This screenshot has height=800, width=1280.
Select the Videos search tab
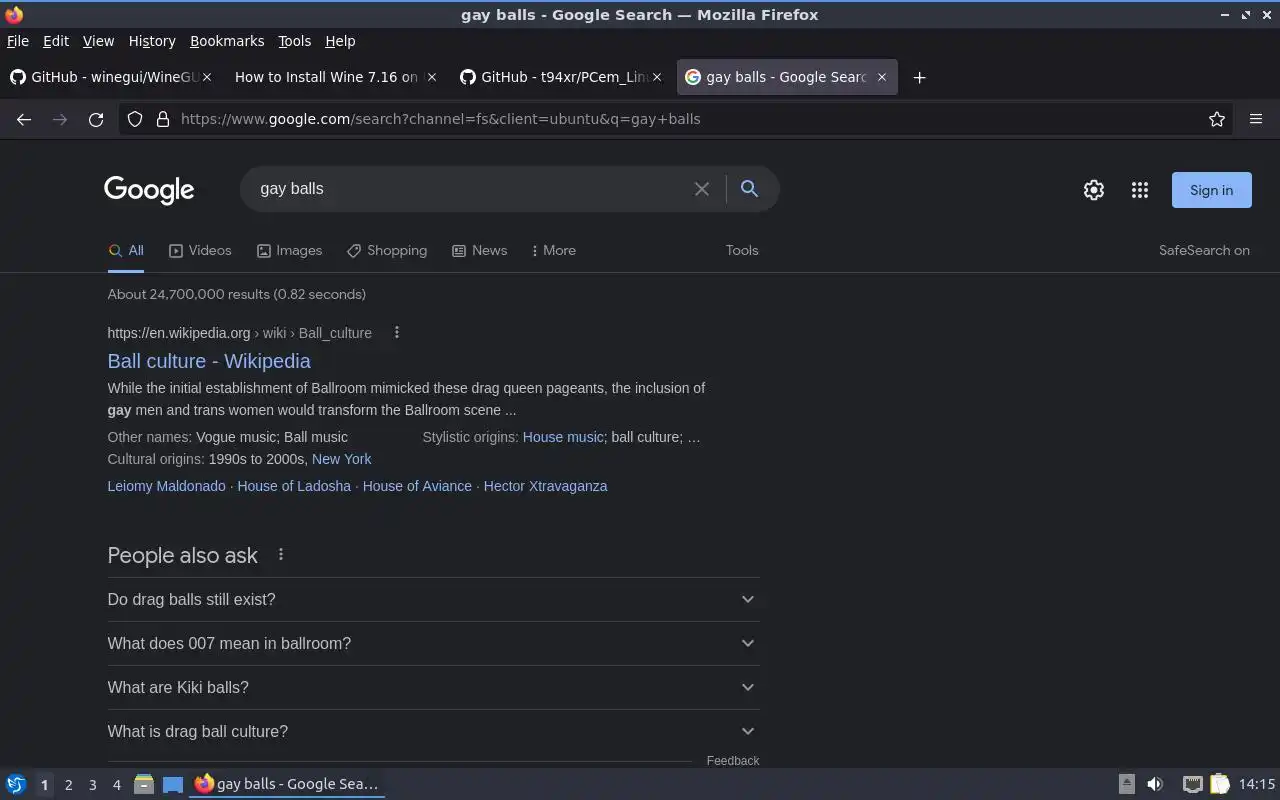tap(200, 250)
